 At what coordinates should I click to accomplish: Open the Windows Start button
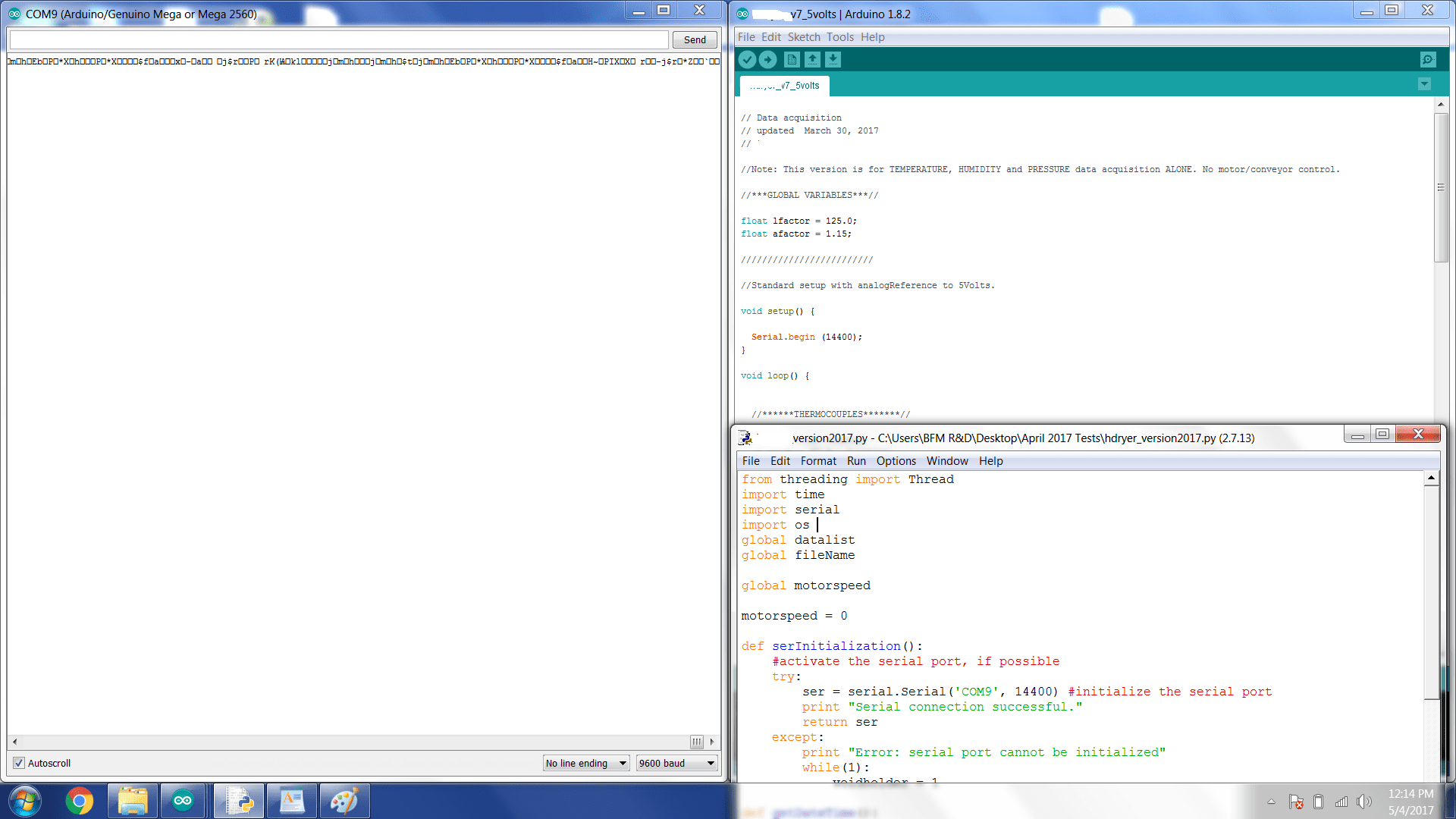click(x=24, y=801)
